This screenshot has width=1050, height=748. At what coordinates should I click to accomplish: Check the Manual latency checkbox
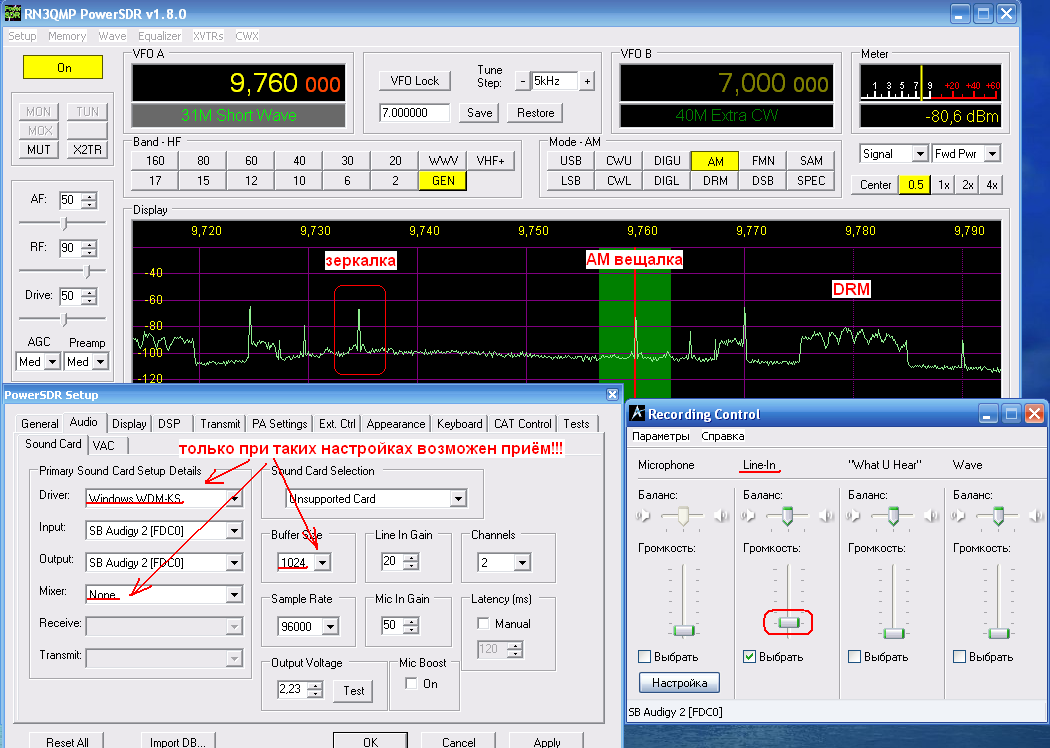(x=485, y=623)
